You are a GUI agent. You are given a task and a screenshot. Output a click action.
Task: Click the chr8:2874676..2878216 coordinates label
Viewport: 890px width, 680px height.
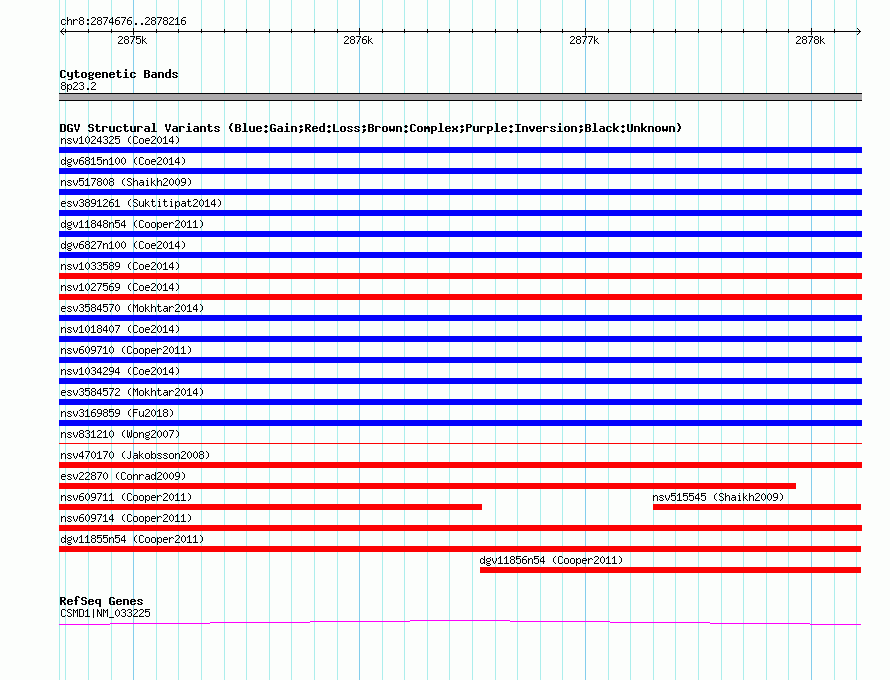(123, 22)
